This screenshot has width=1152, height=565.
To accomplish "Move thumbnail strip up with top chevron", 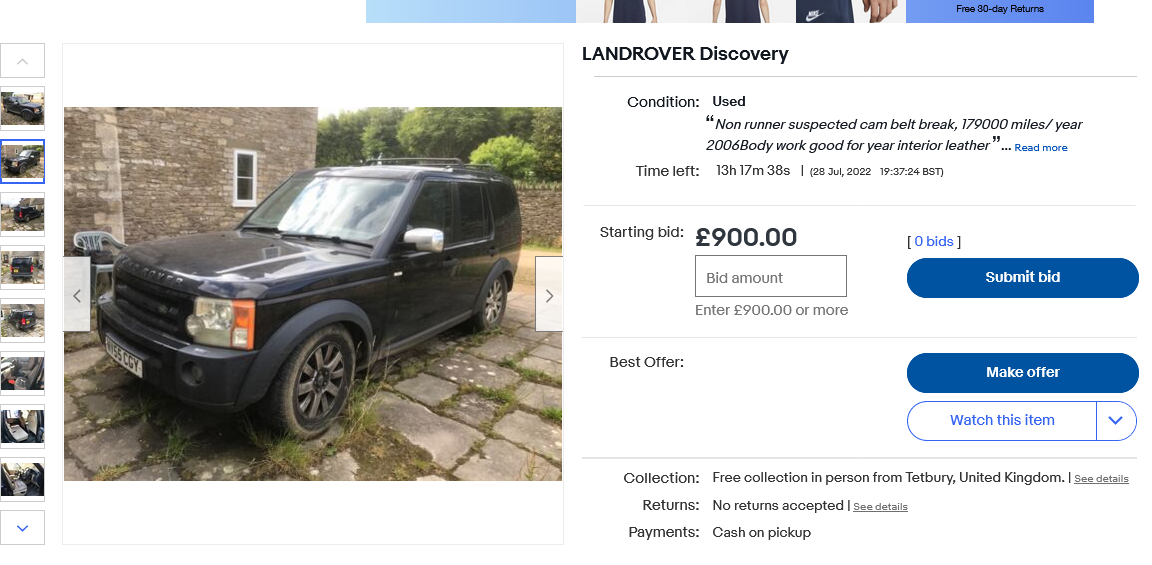I will click(x=23, y=61).
